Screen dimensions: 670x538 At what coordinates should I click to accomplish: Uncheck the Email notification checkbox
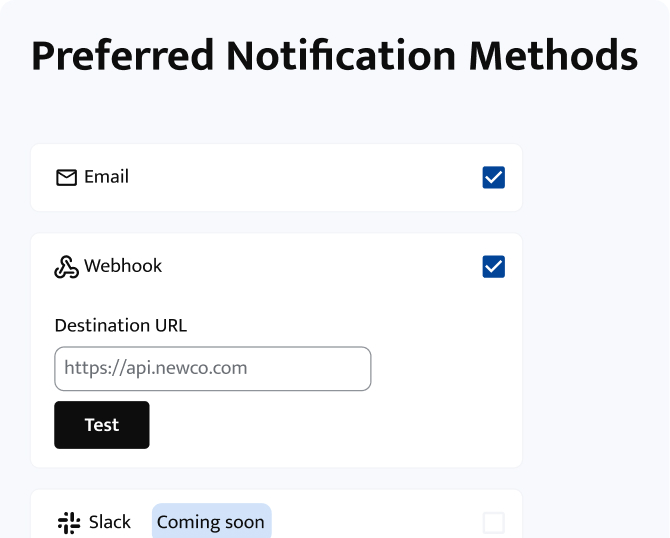(493, 178)
